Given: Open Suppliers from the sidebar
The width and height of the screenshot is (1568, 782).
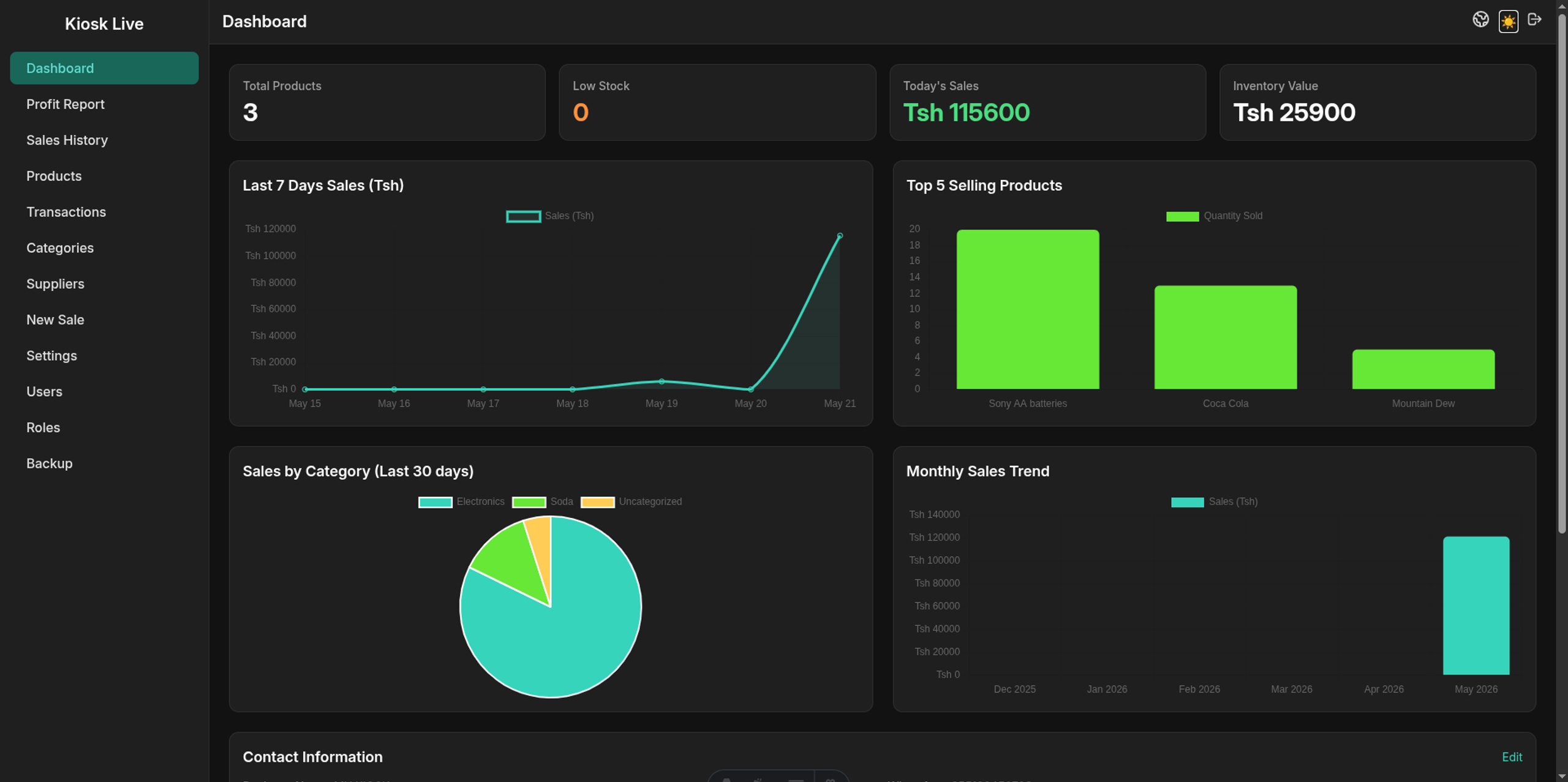Looking at the screenshot, I should pos(104,284).
